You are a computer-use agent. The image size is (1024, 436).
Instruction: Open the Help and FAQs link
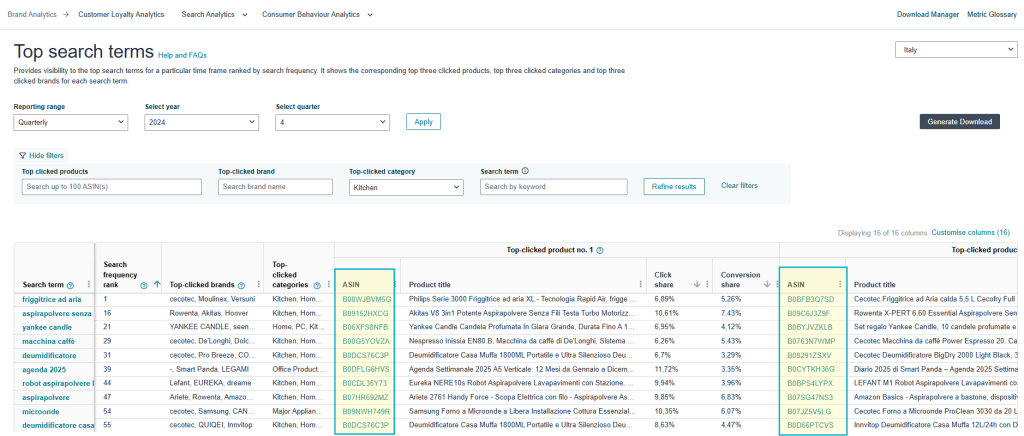coord(183,55)
